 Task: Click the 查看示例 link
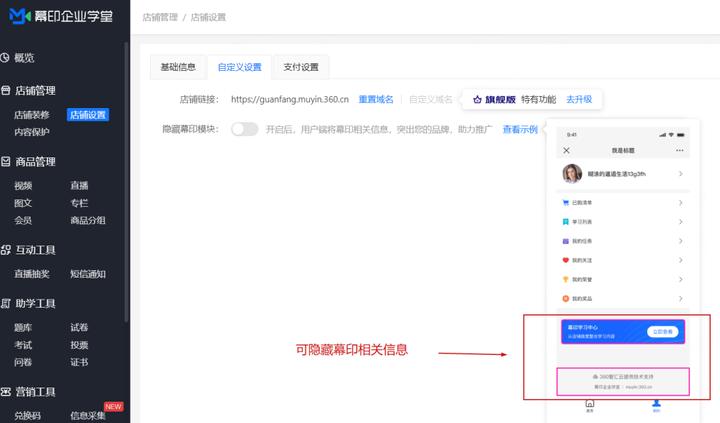[x=520, y=129]
